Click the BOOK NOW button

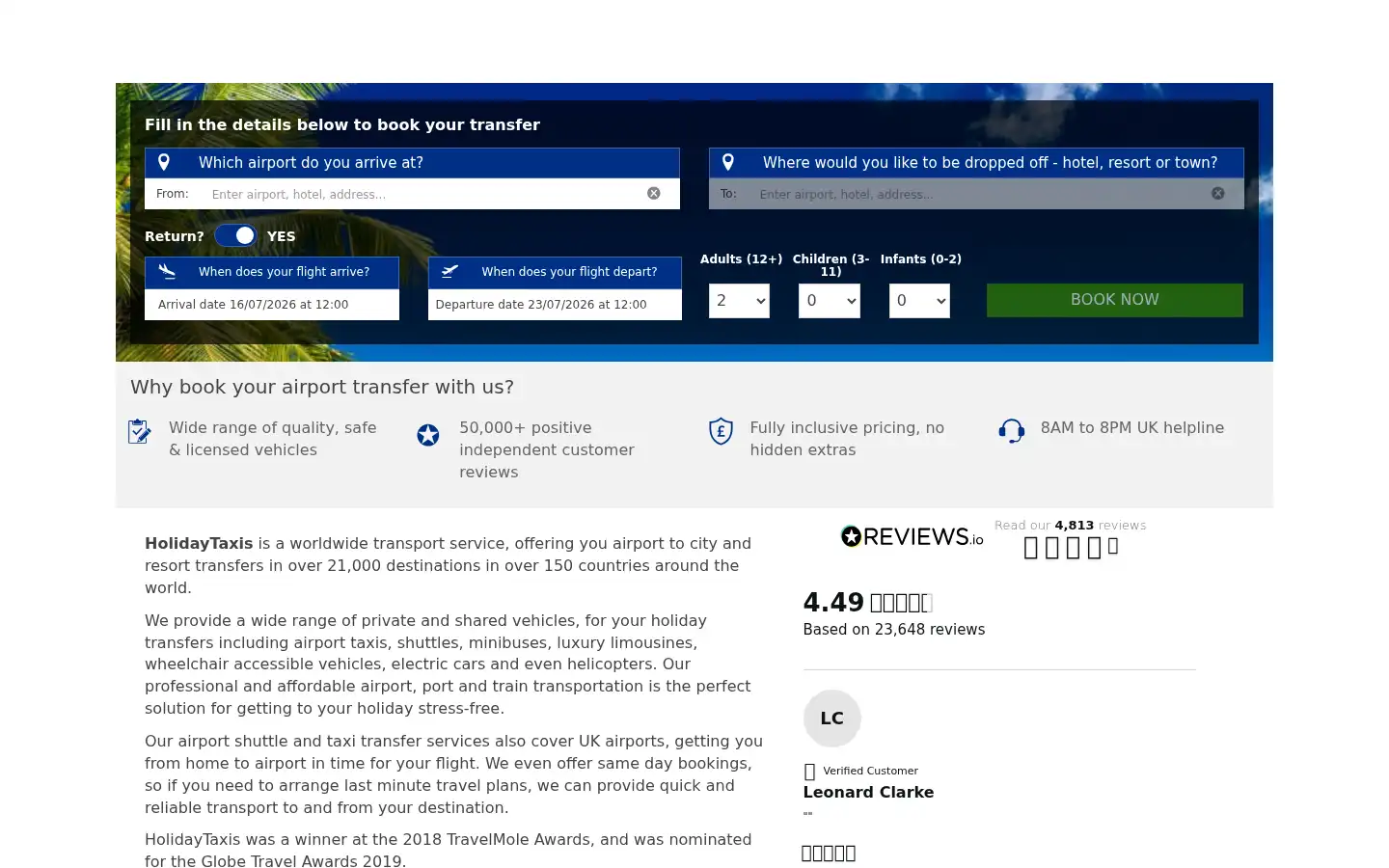coord(1115,300)
